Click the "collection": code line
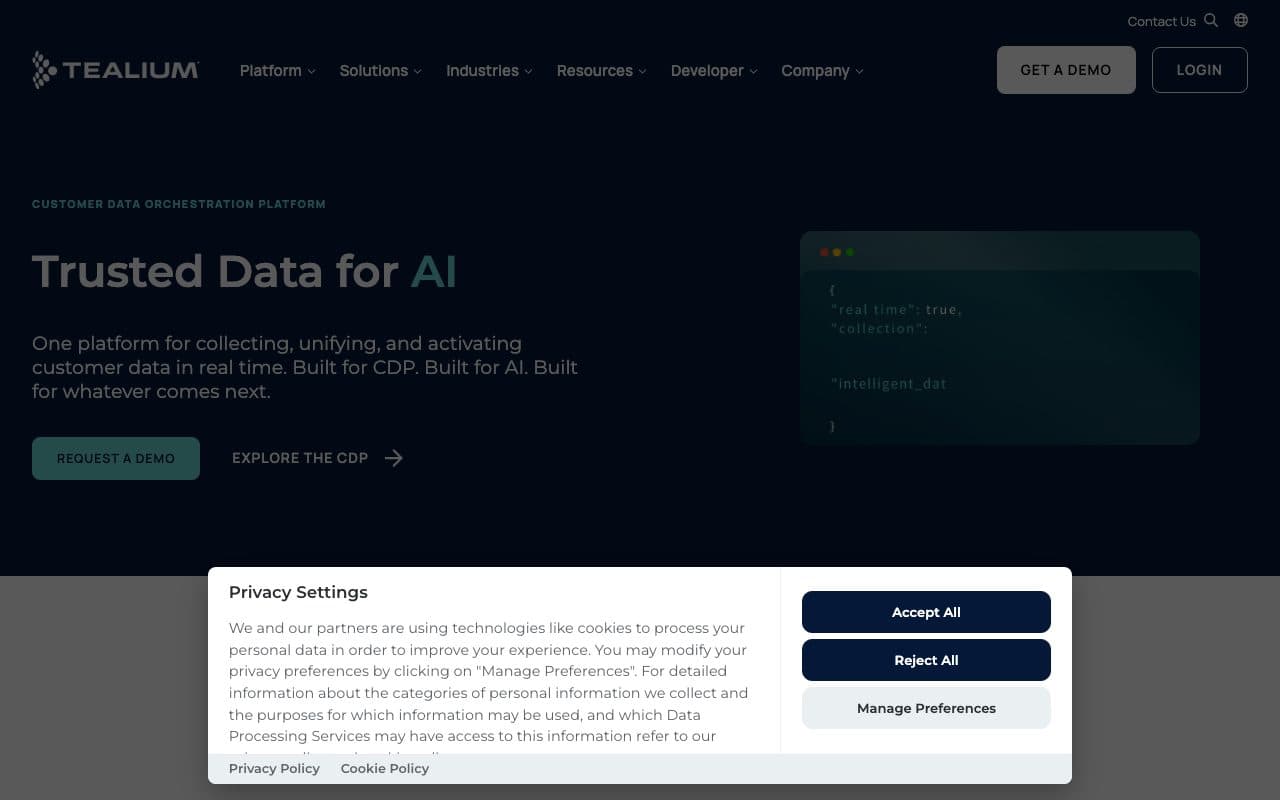Screen dimensions: 1280x800 coord(879,328)
